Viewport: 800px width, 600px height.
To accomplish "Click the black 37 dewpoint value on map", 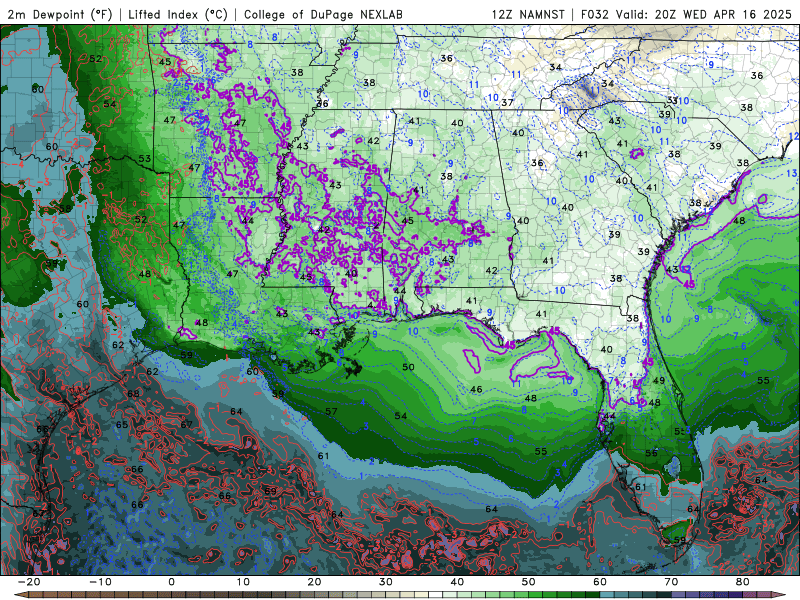I will 507,103.
